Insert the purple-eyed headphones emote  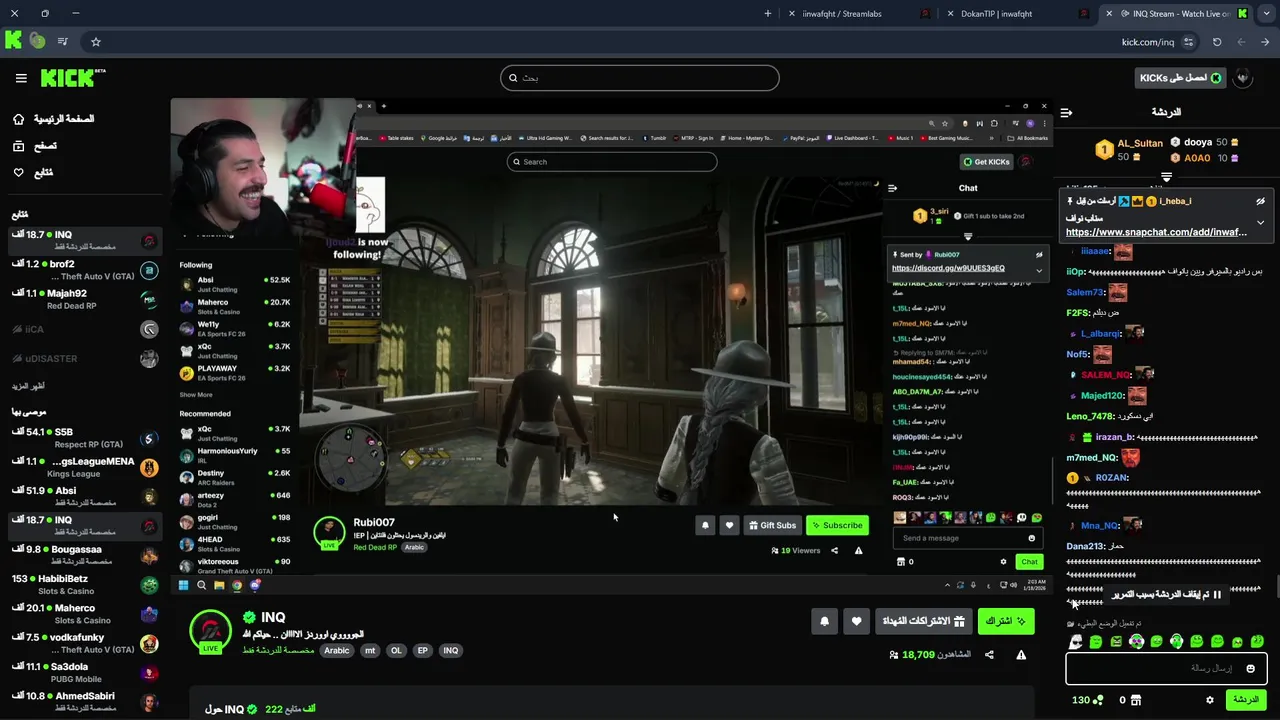[x=1136, y=642]
